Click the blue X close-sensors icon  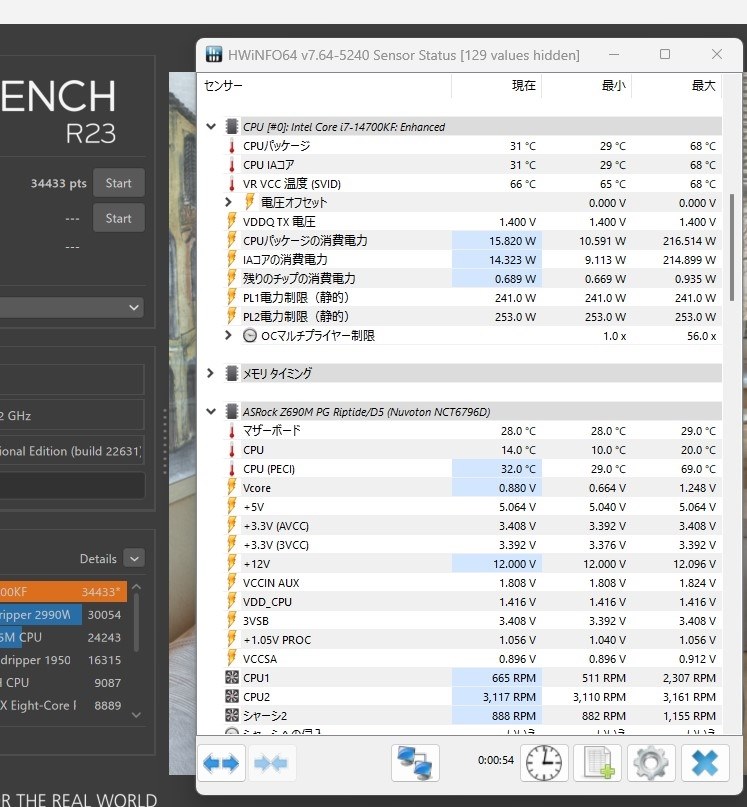705,763
